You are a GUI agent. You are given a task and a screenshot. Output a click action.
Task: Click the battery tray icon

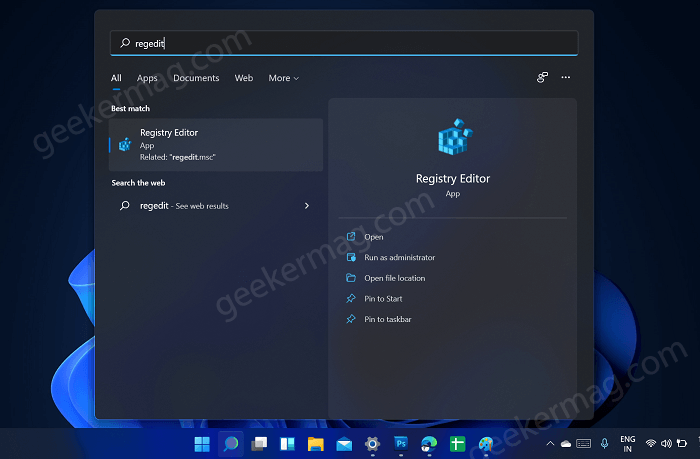pos(682,443)
